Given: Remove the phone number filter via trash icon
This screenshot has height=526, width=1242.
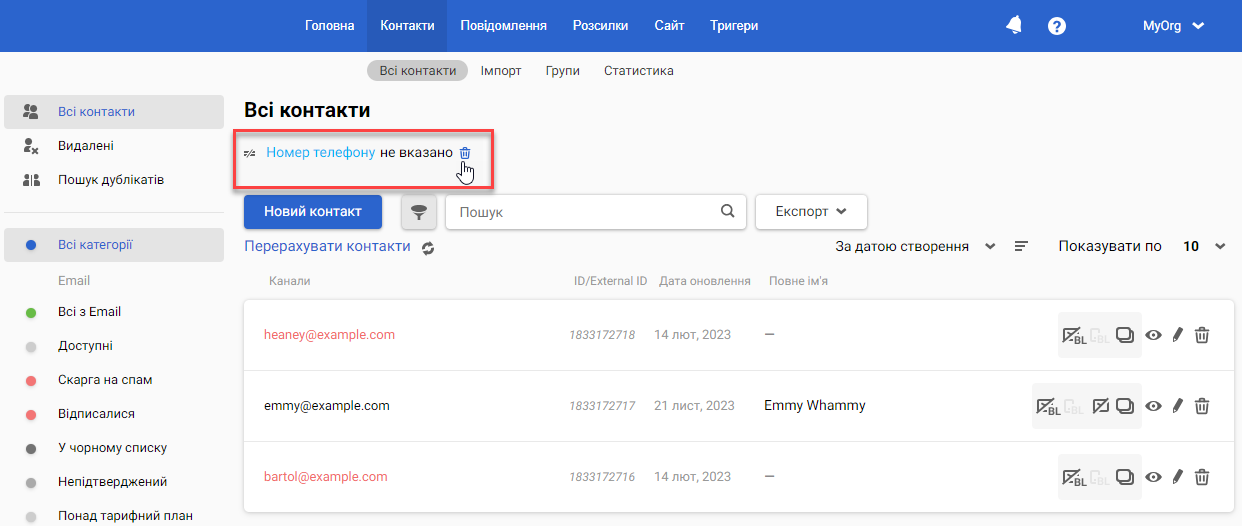Looking at the screenshot, I should [464, 153].
